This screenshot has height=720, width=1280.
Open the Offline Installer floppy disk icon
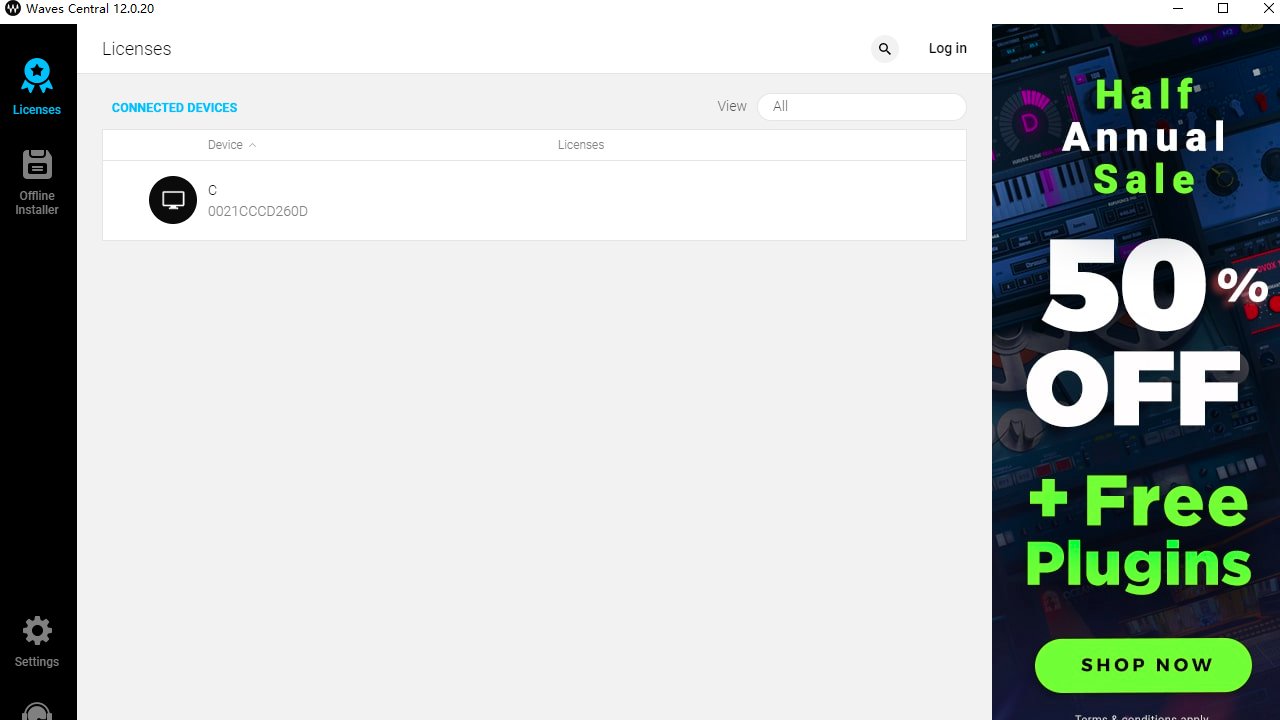[37, 165]
